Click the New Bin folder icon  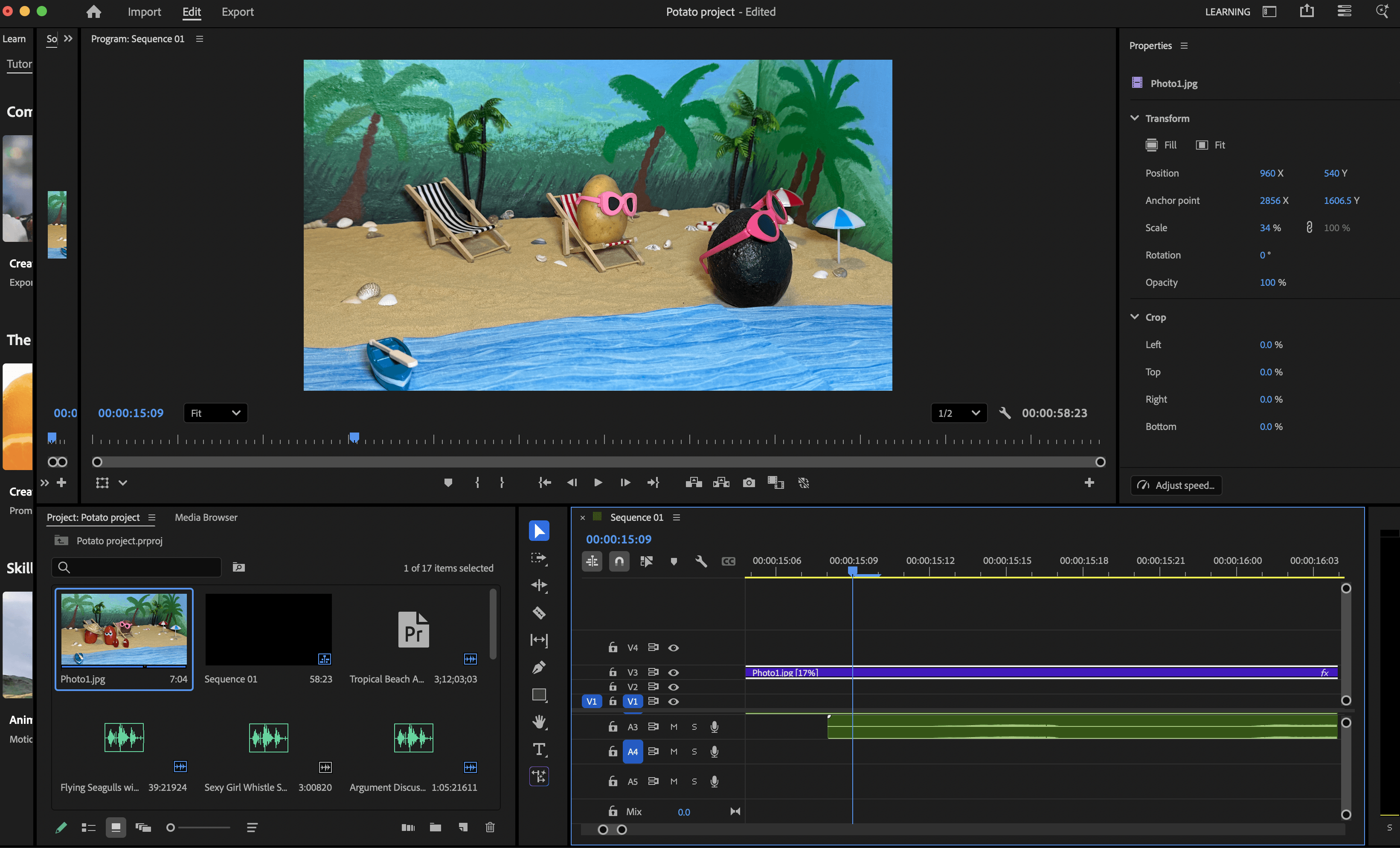pos(435,828)
